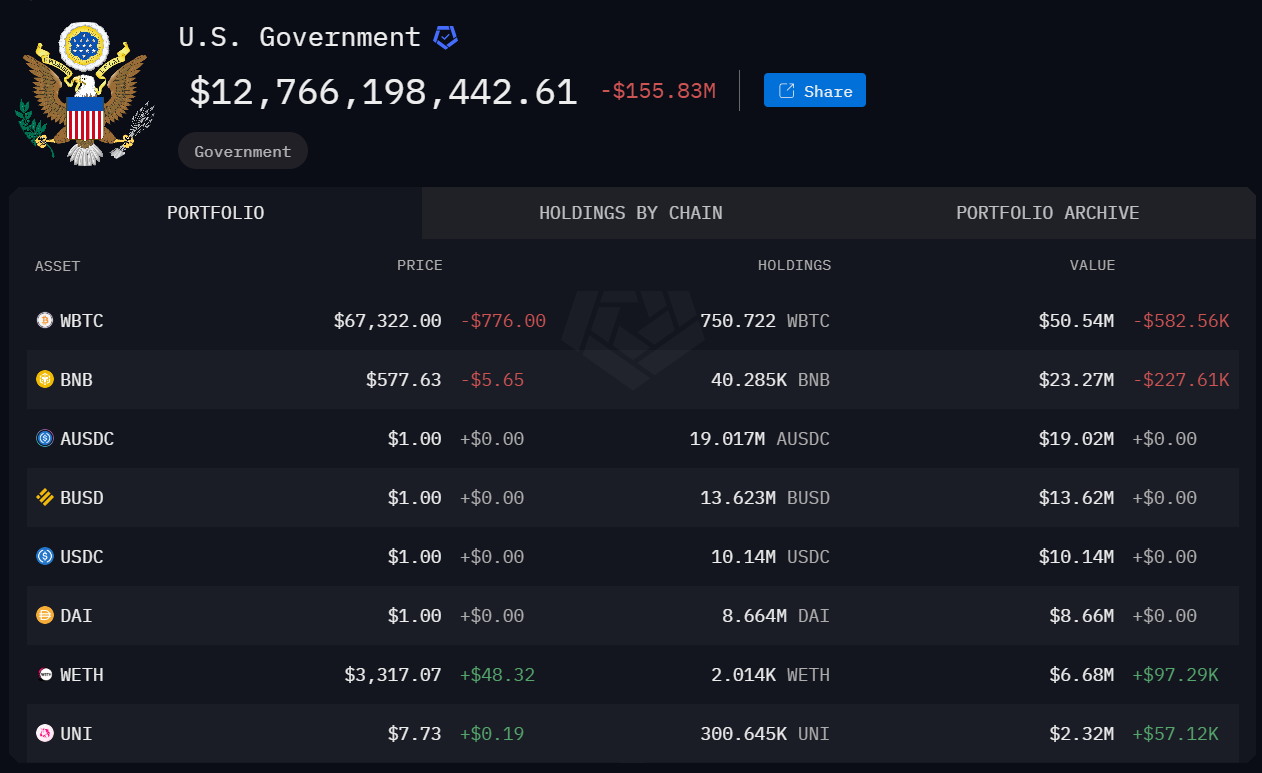1262x773 pixels.
Task: Click the $8.66M DAI value
Action: 1082,616
